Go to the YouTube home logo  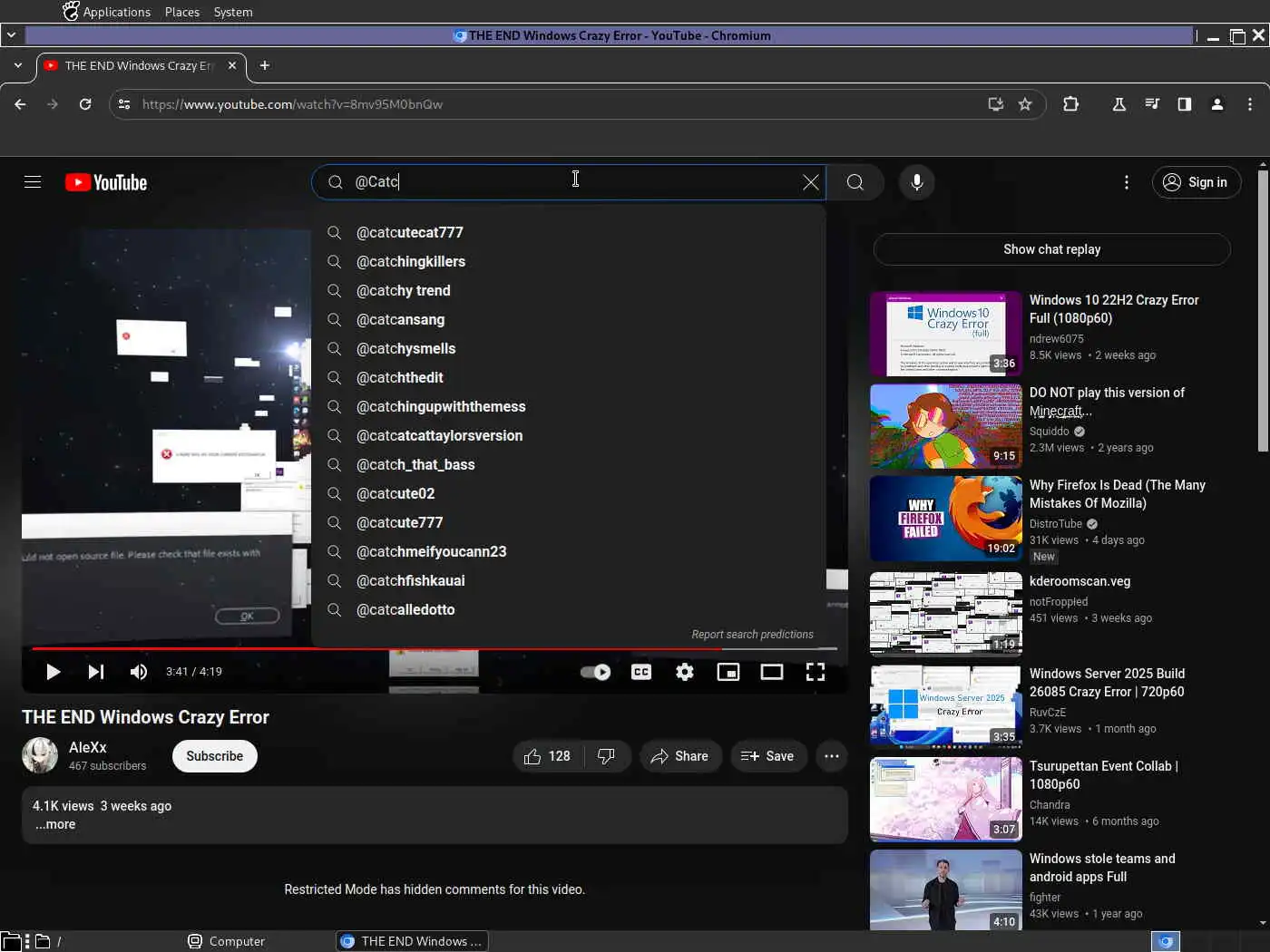[x=106, y=182]
